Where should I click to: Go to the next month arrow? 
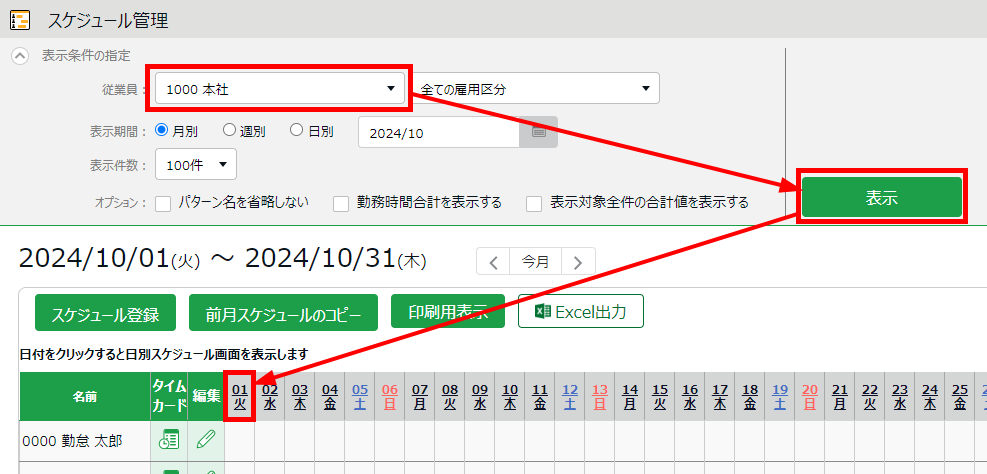tap(578, 263)
